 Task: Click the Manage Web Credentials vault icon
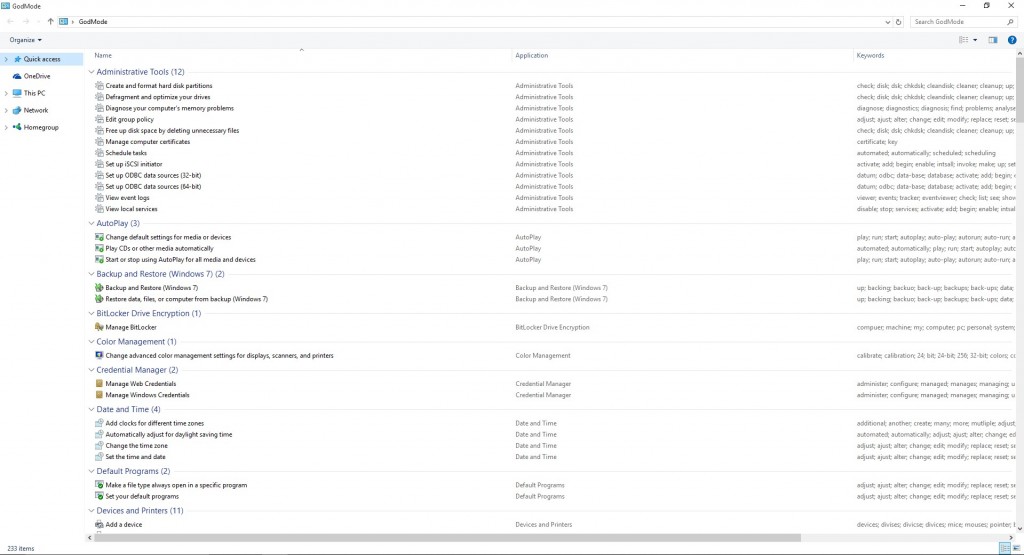(99, 384)
